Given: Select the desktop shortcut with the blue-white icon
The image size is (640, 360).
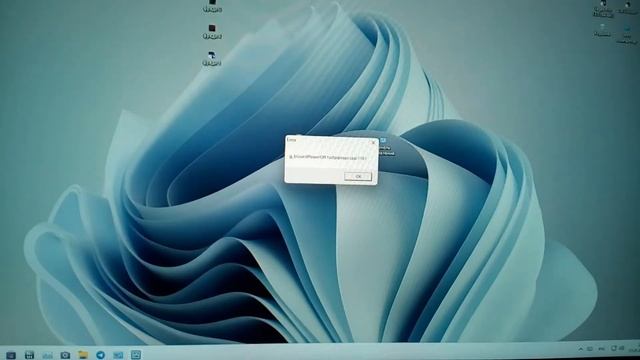Looking at the screenshot, I should click(212, 58).
